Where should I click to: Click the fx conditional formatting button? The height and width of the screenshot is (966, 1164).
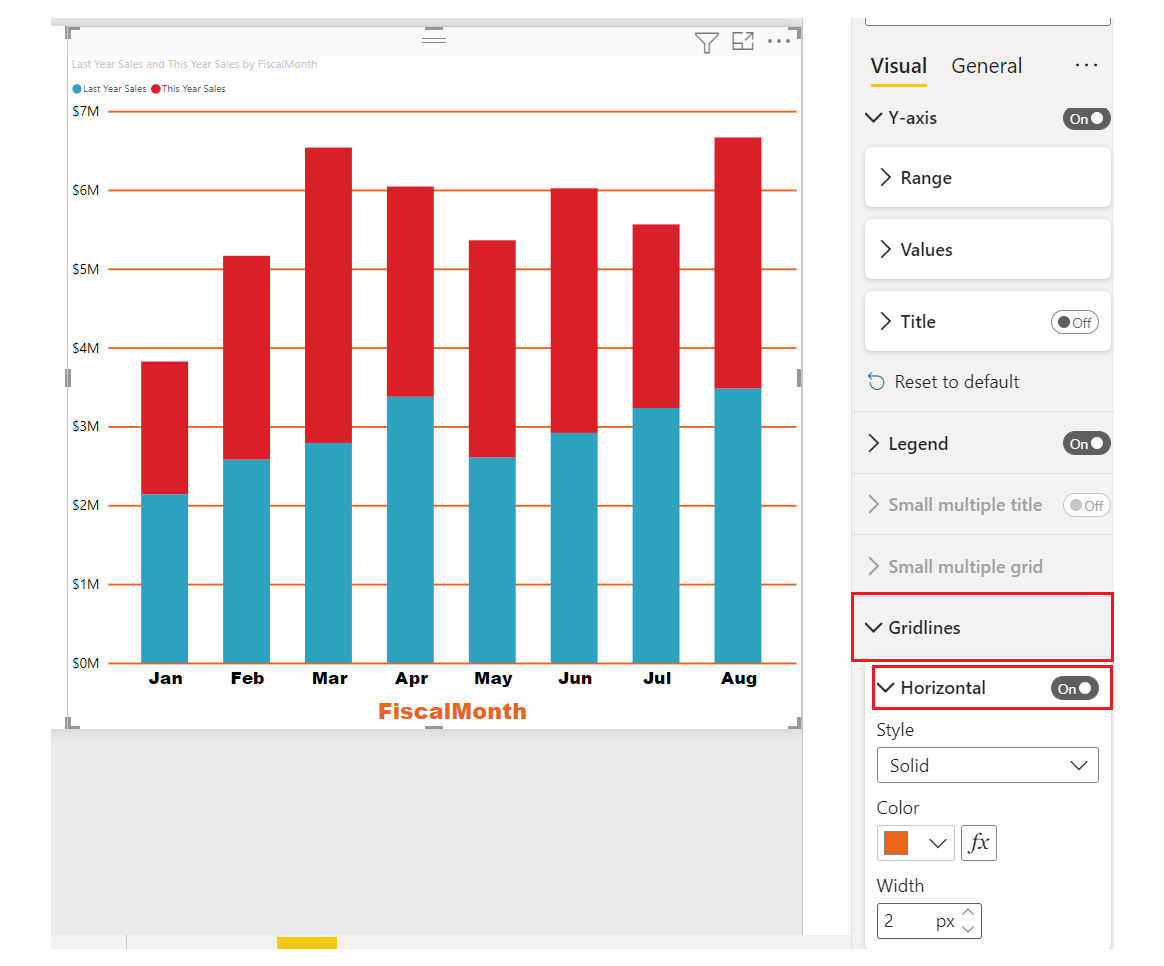click(x=978, y=843)
